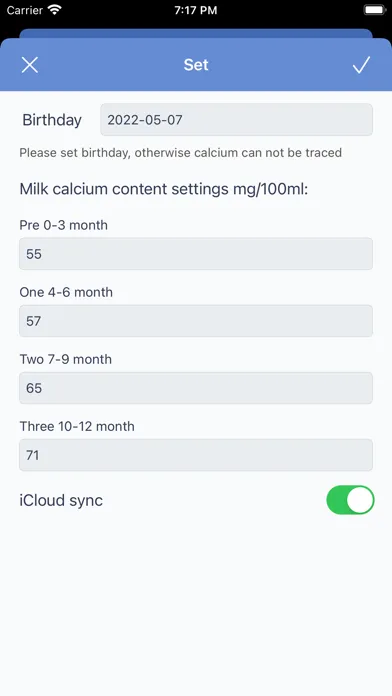The height and width of the screenshot is (696, 392).
Task: Close the Set screen with the X icon
Action: coord(30,65)
